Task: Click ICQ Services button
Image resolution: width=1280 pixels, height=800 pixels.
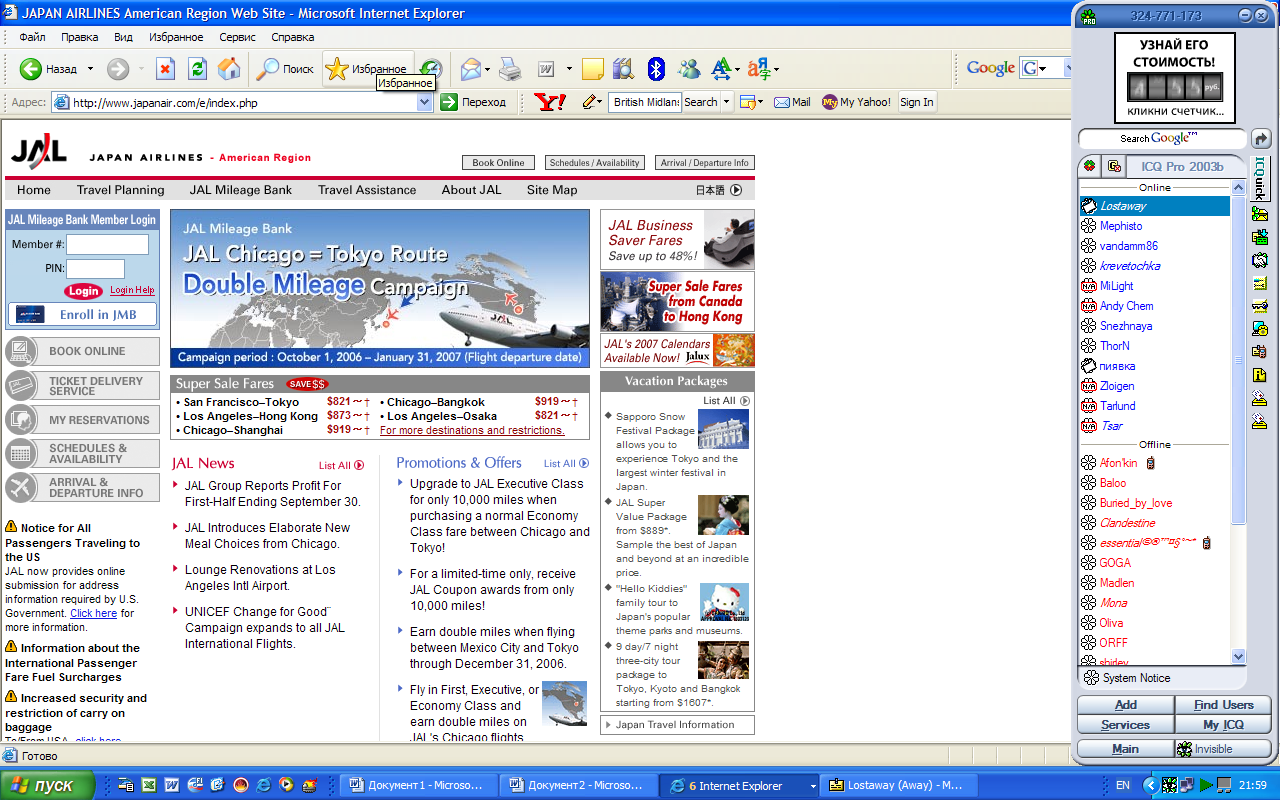Action: 1125,725
